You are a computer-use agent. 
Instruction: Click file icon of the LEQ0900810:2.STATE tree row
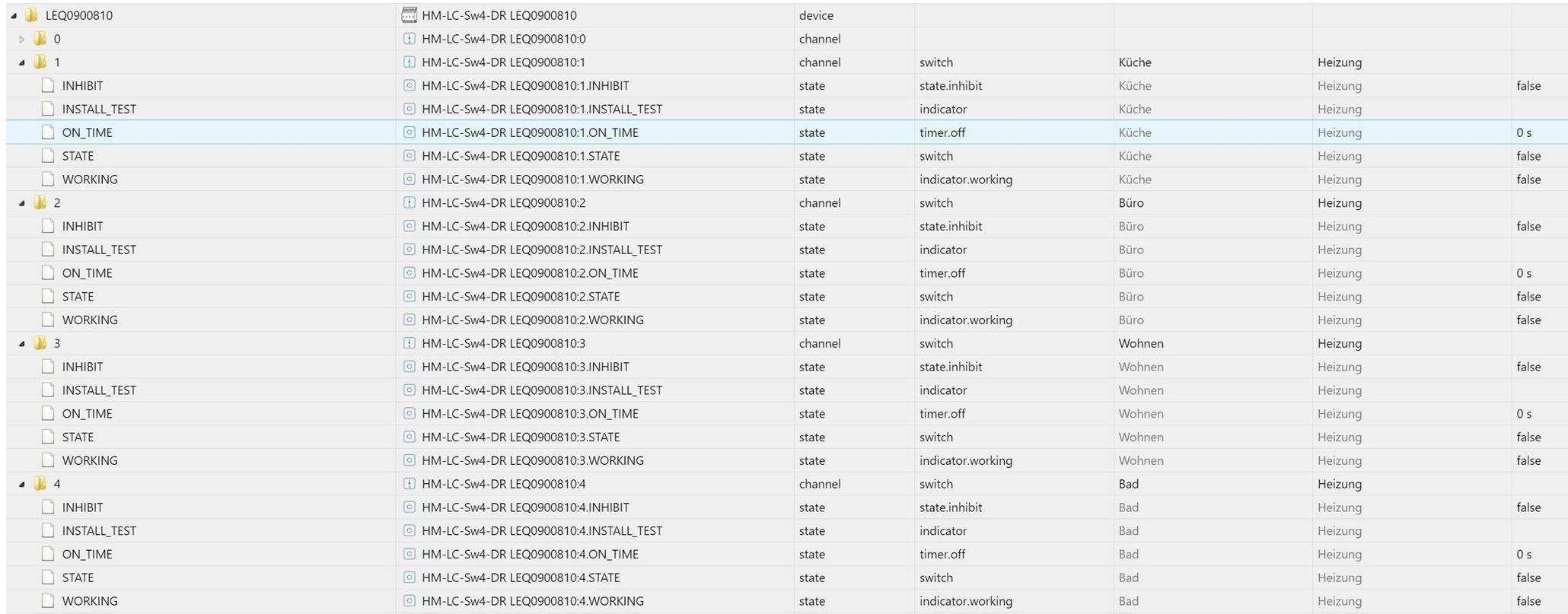[x=48, y=297]
